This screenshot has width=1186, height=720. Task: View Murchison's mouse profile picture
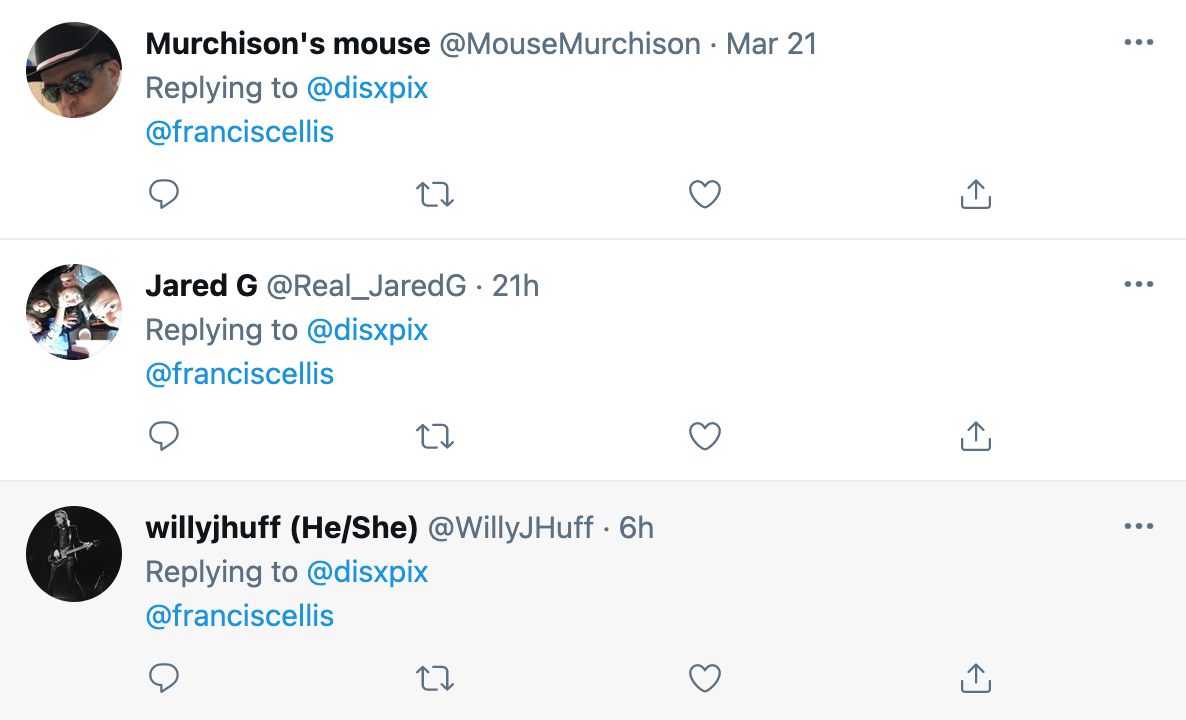click(x=74, y=70)
